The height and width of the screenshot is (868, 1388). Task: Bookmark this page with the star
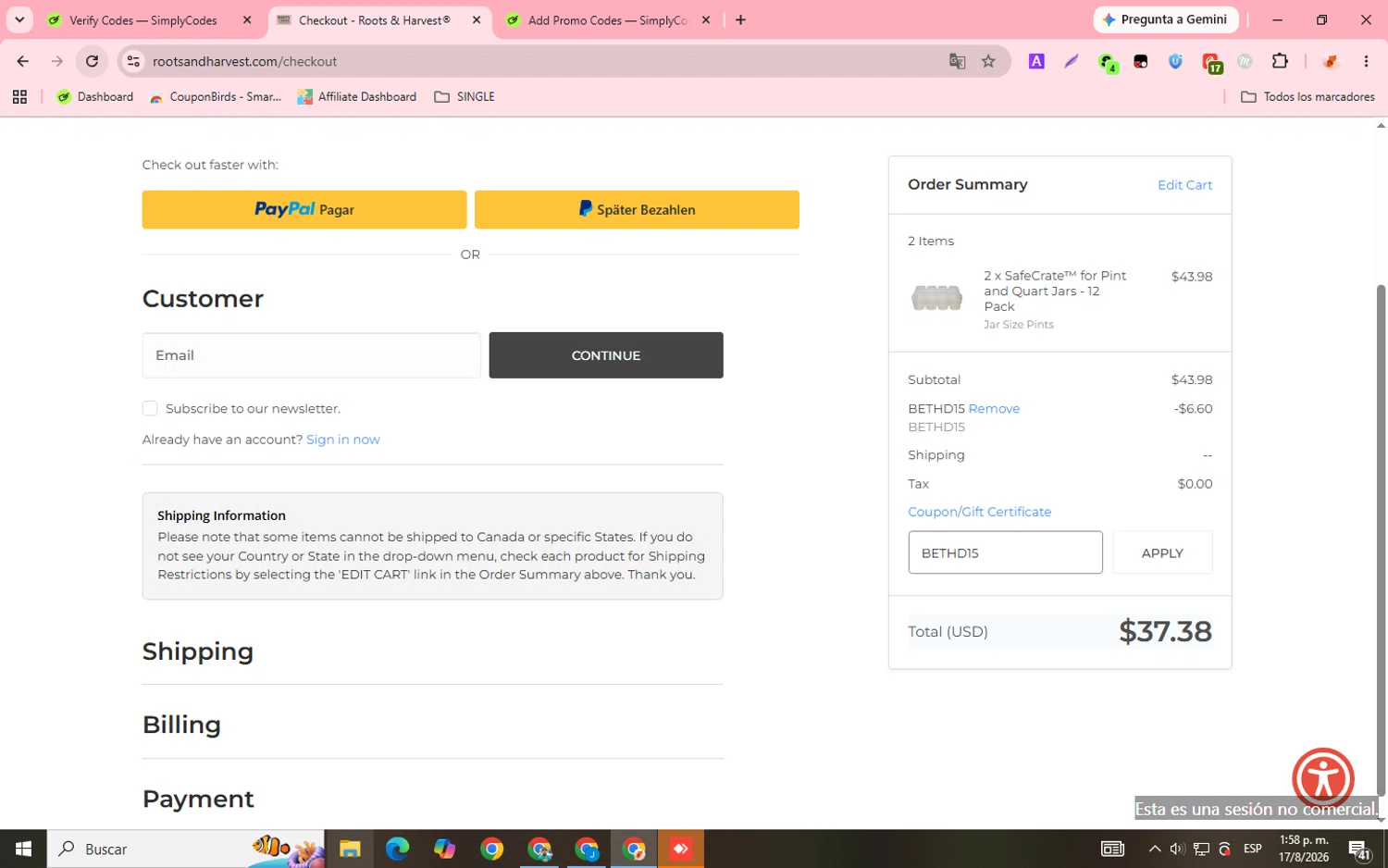point(988,61)
